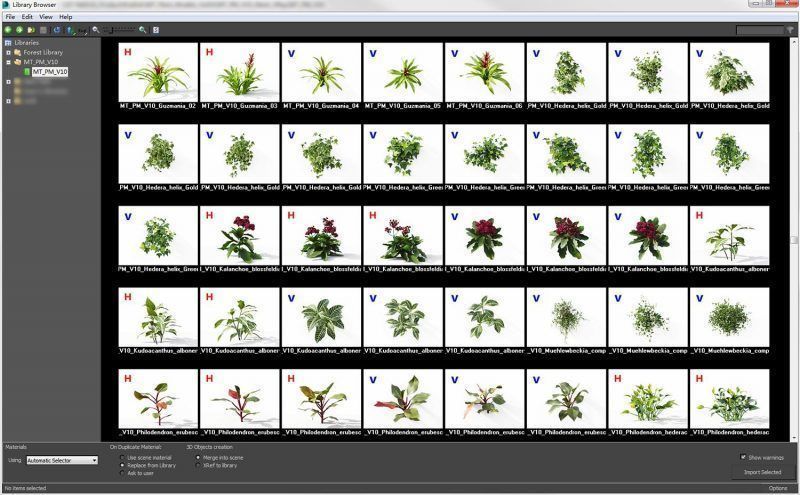Open the Help menu

pos(66,17)
